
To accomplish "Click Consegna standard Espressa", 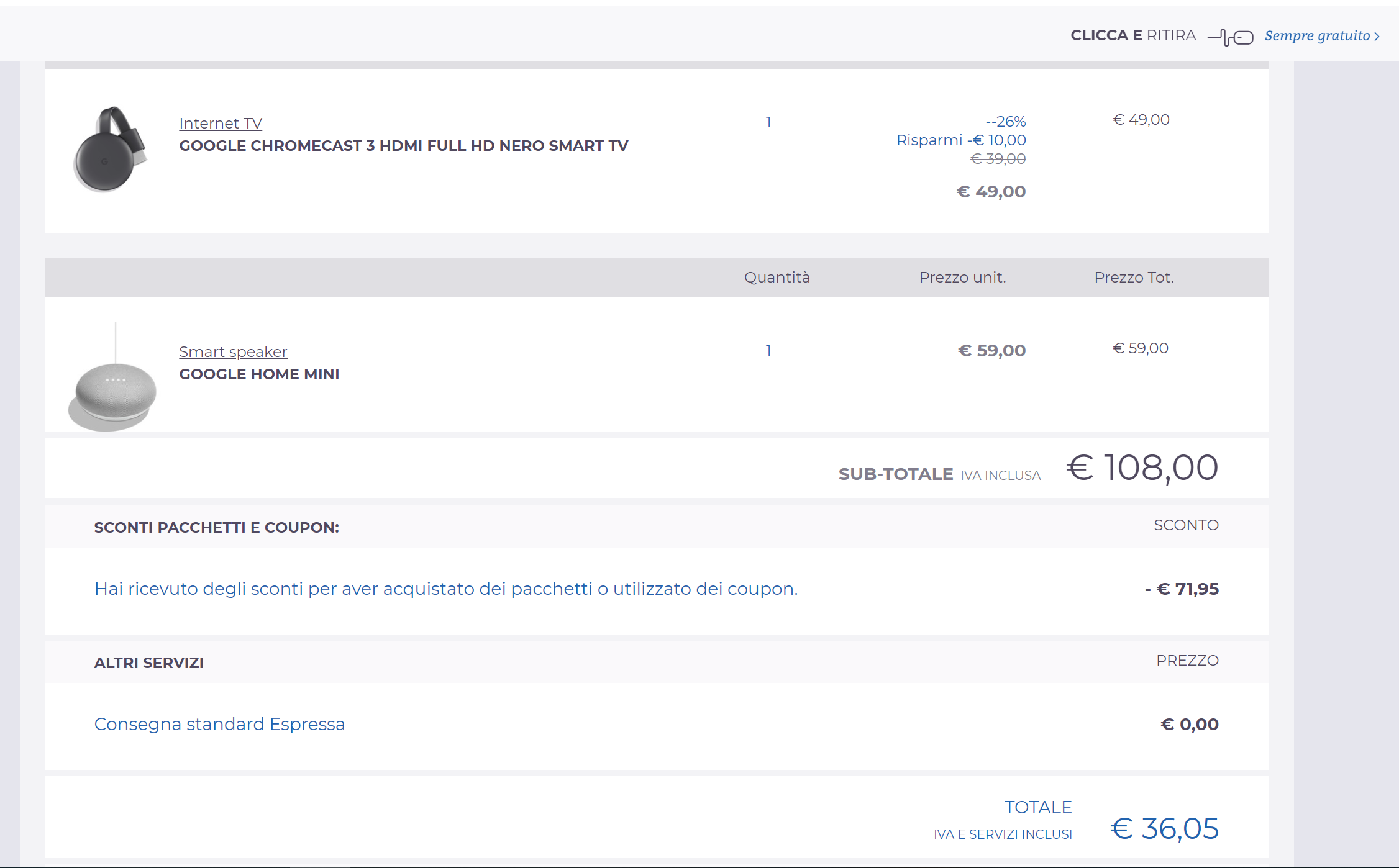I will click(x=219, y=725).
